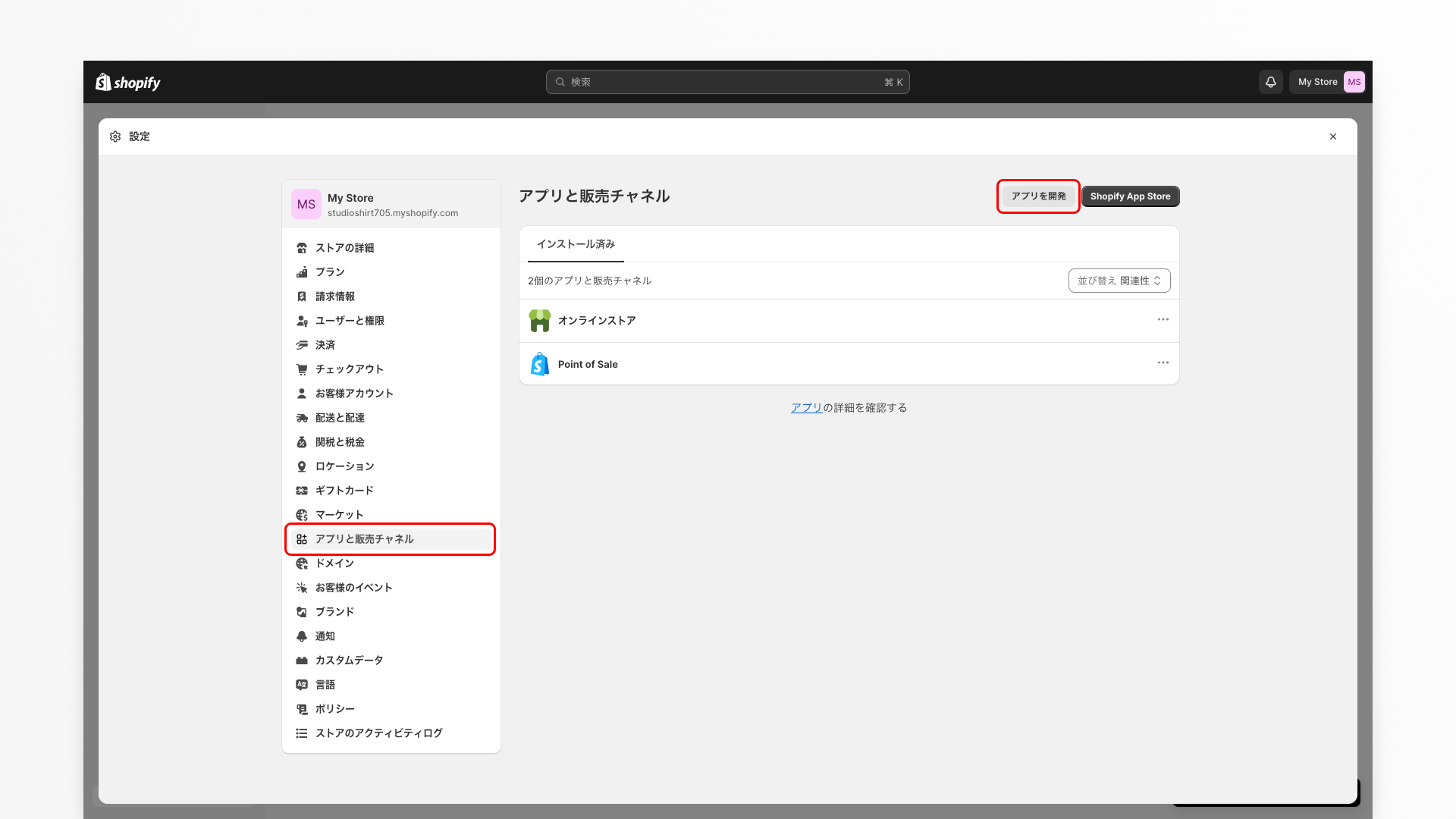Click the settings gear icon beside 設定
The height and width of the screenshot is (819, 1456).
(115, 136)
